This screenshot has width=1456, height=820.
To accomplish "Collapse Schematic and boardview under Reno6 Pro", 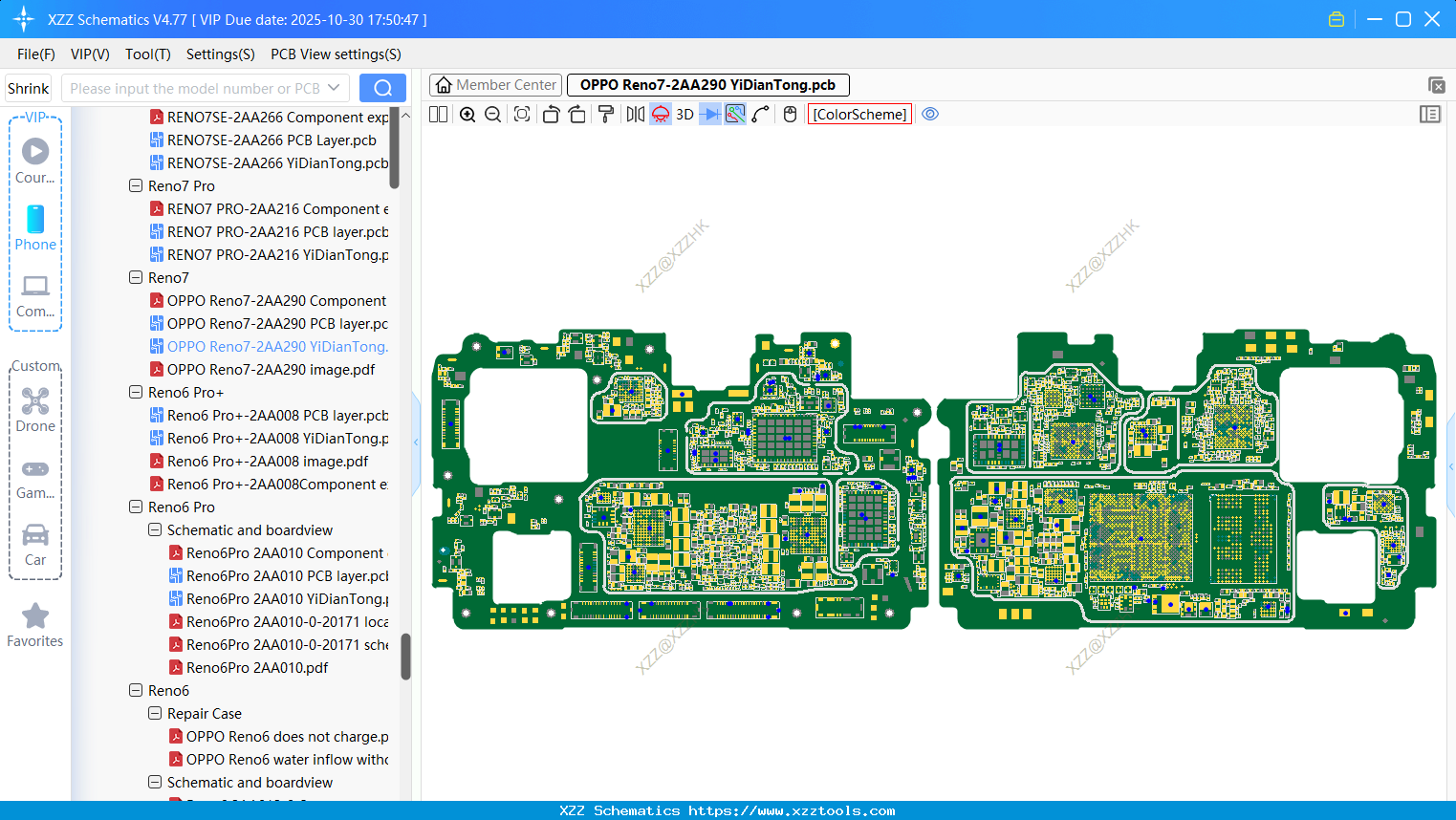I will pyautogui.click(x=155, y=529).
